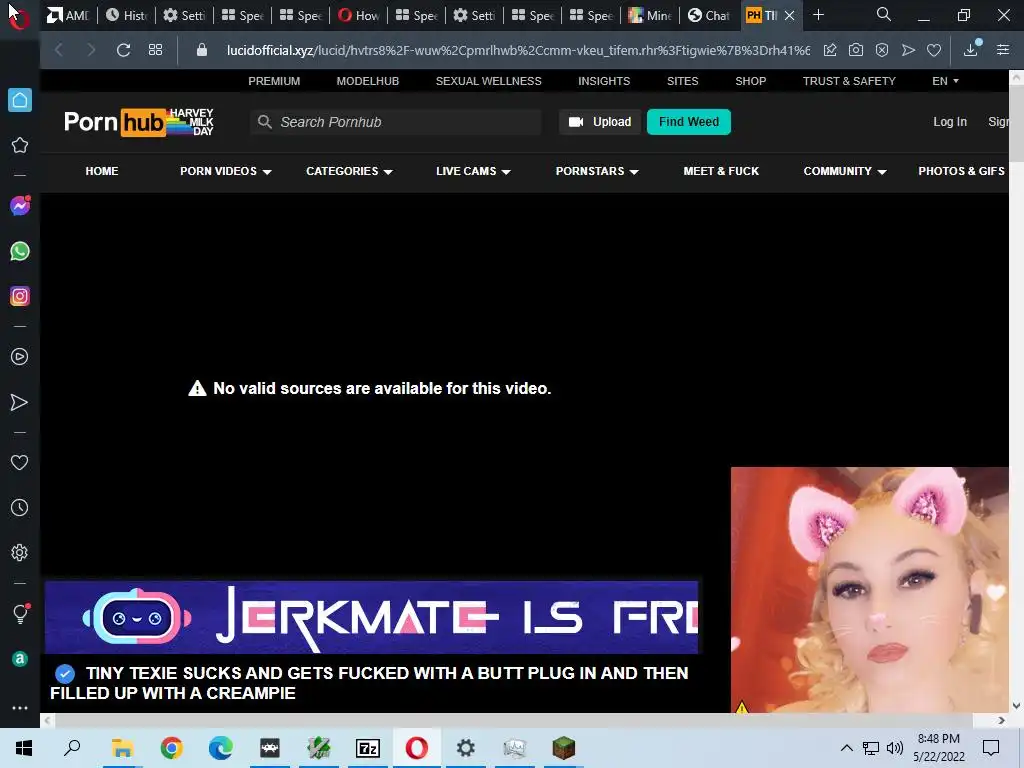Click the volume speaker tray icon
1024x768 pixels.
895,748
